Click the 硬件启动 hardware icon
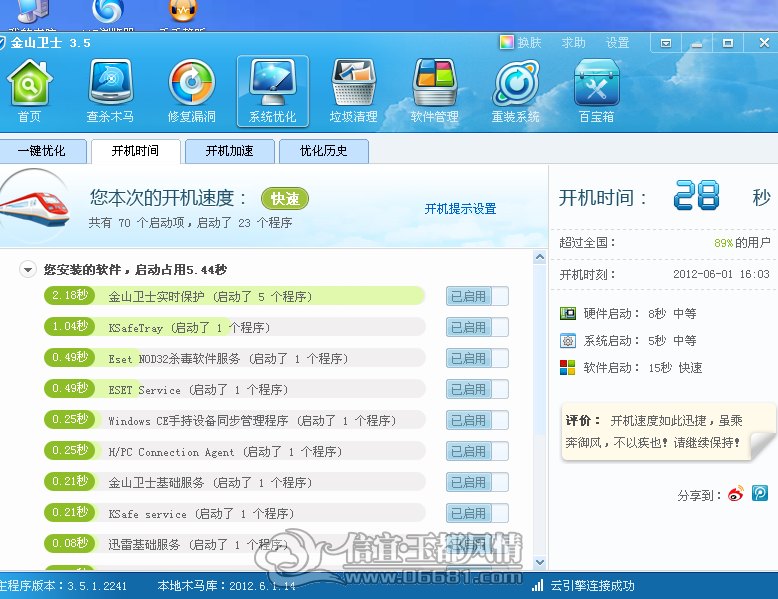This screenshot has width=778, height=599. tap(568, 314)
